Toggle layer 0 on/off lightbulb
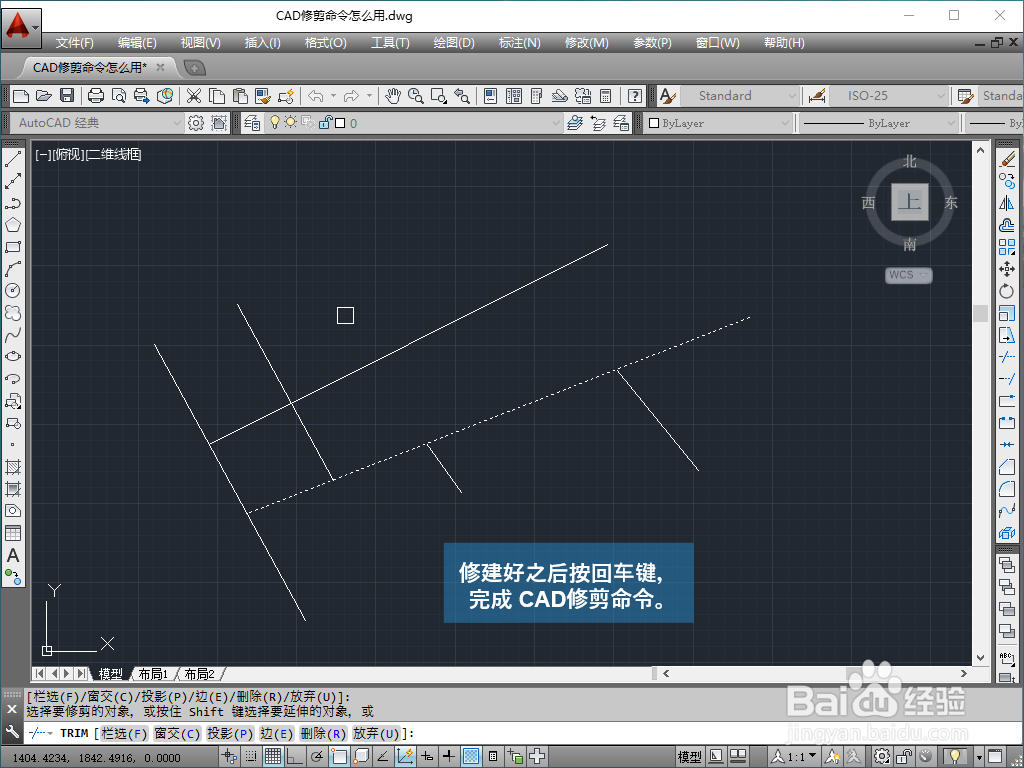 (x=275, y=122)
